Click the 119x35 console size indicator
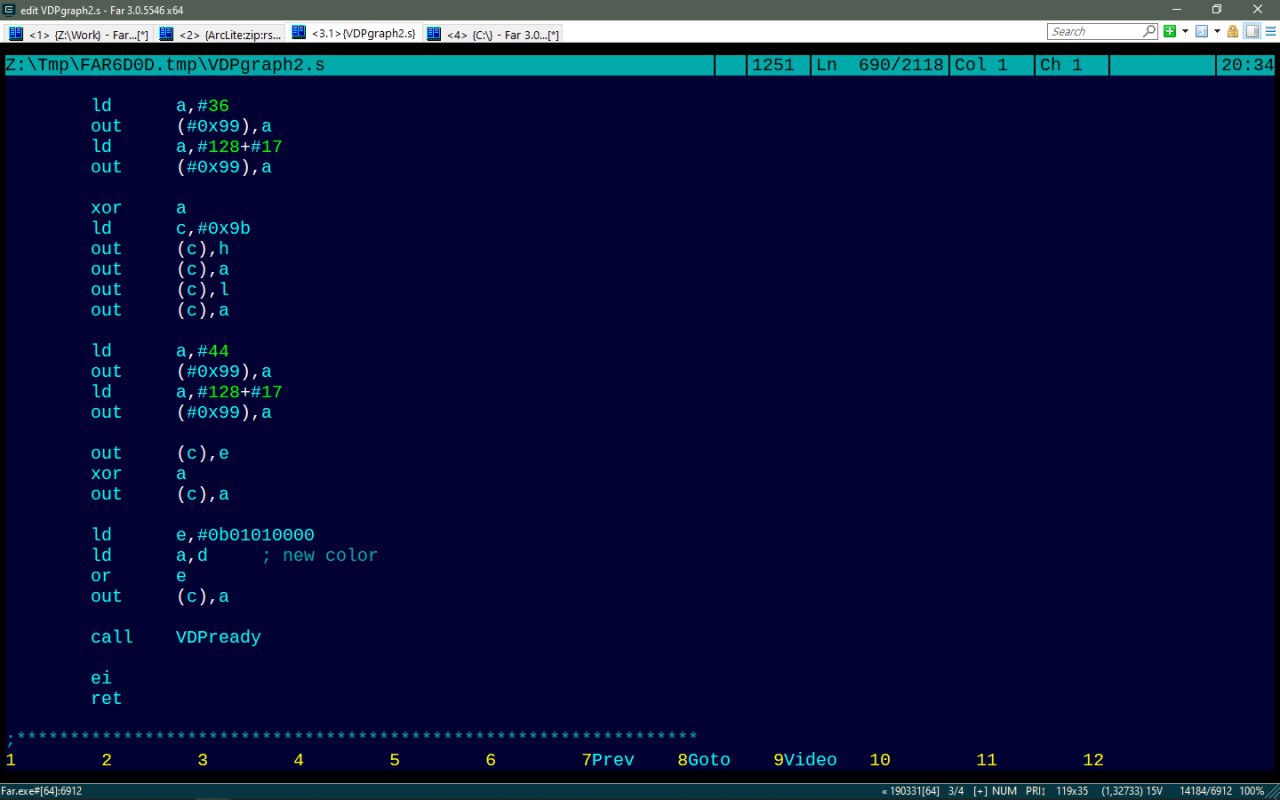 (x=1072, y=791)
